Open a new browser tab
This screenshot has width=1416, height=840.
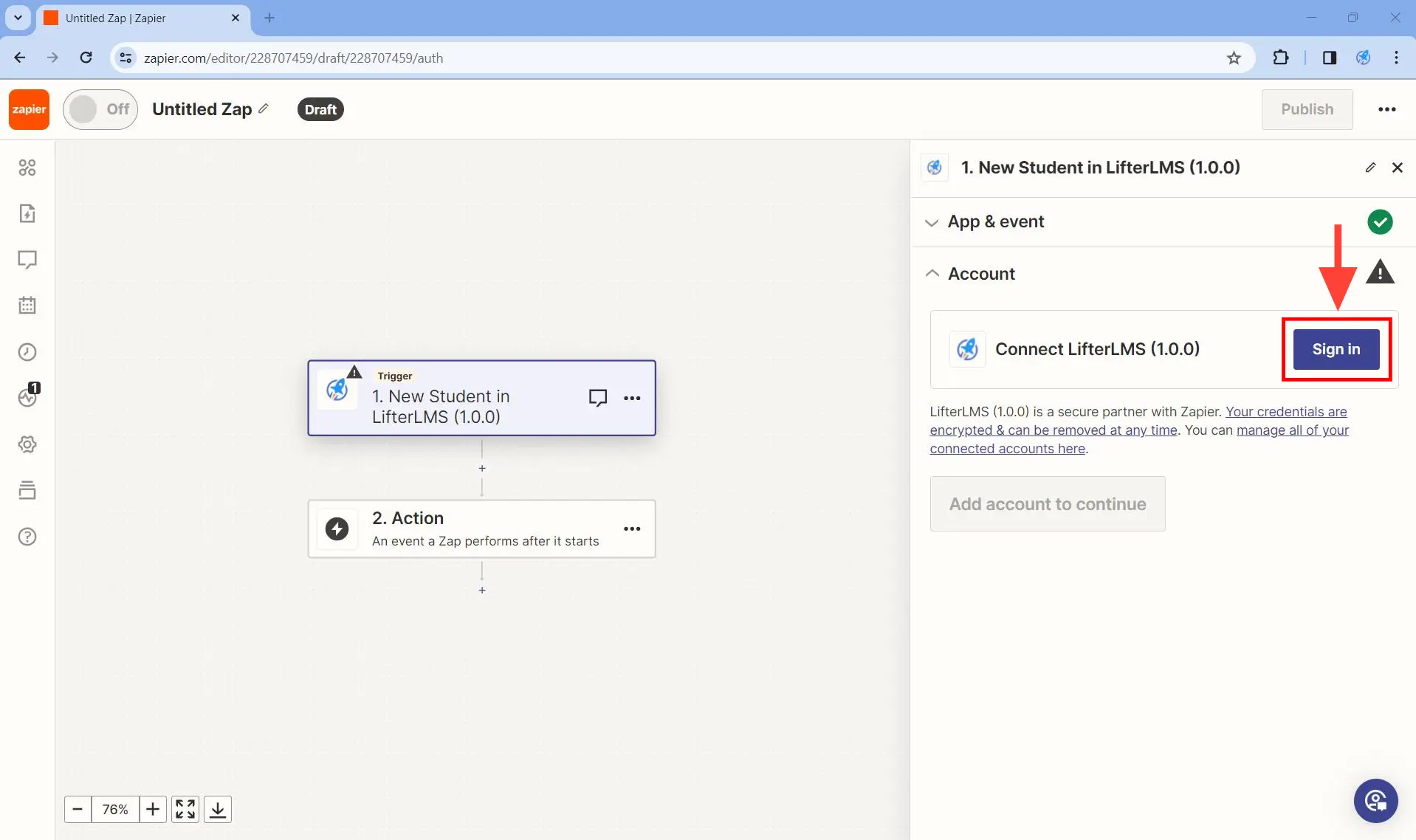click(x=269, y=18)
